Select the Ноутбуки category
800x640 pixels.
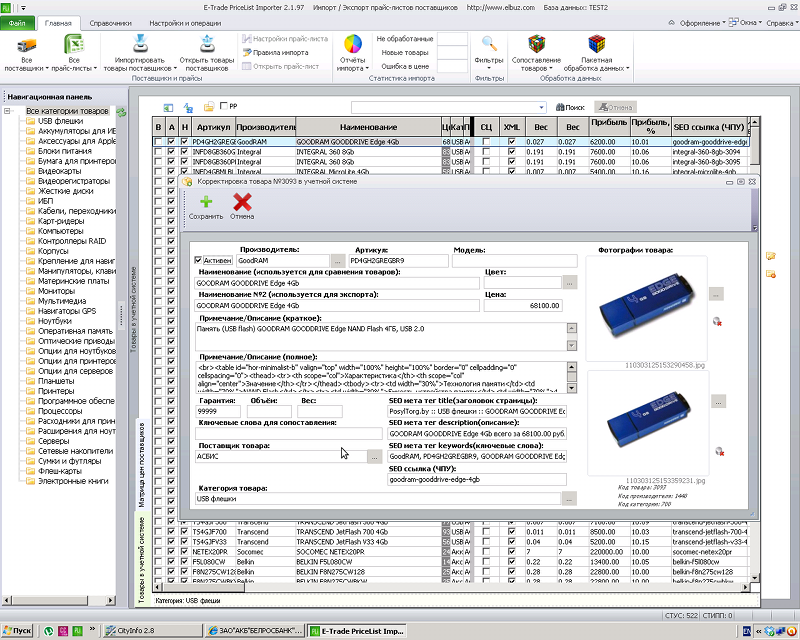(55, 321)
